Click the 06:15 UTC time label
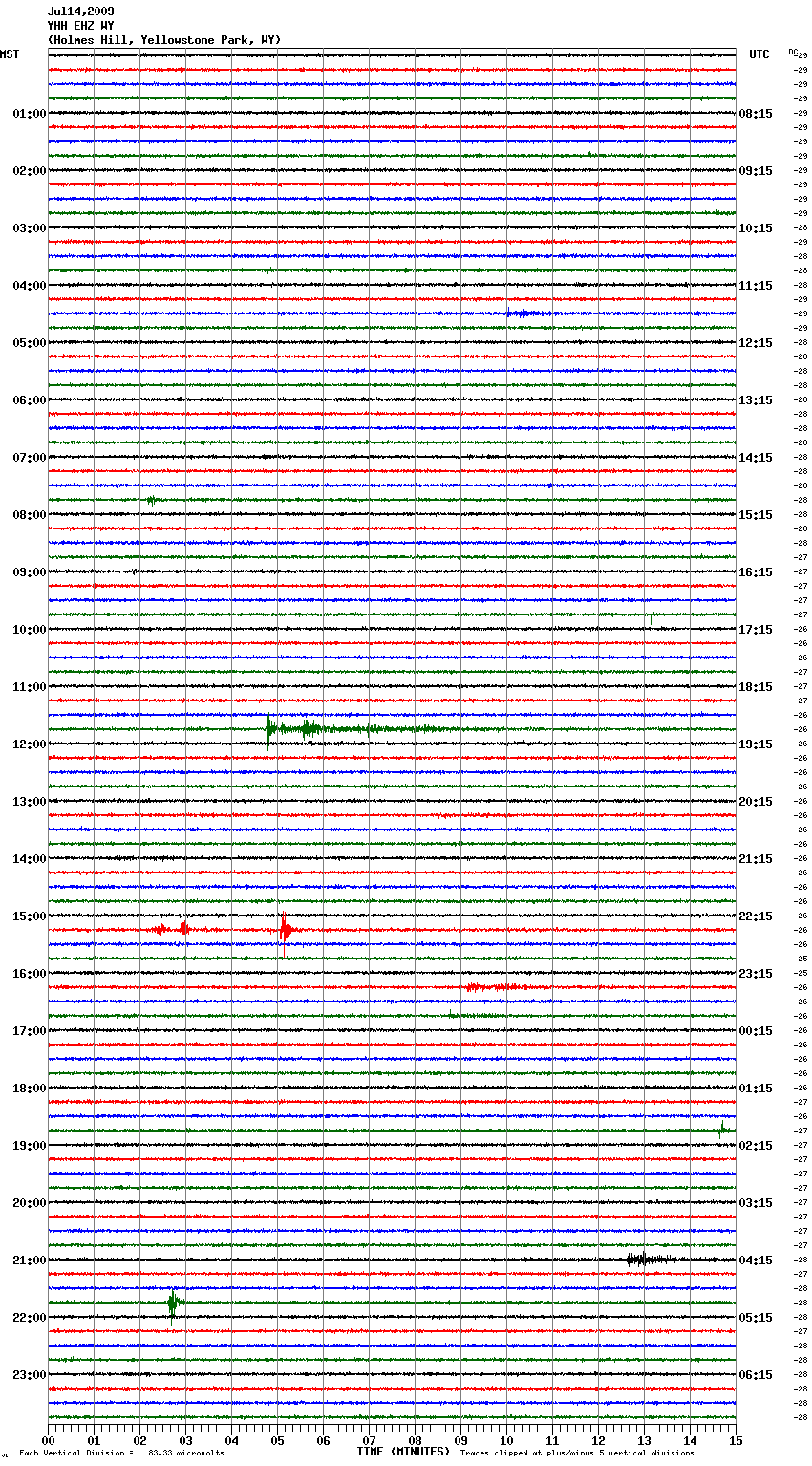812x1466 pixels. (x=756, y=1375)
